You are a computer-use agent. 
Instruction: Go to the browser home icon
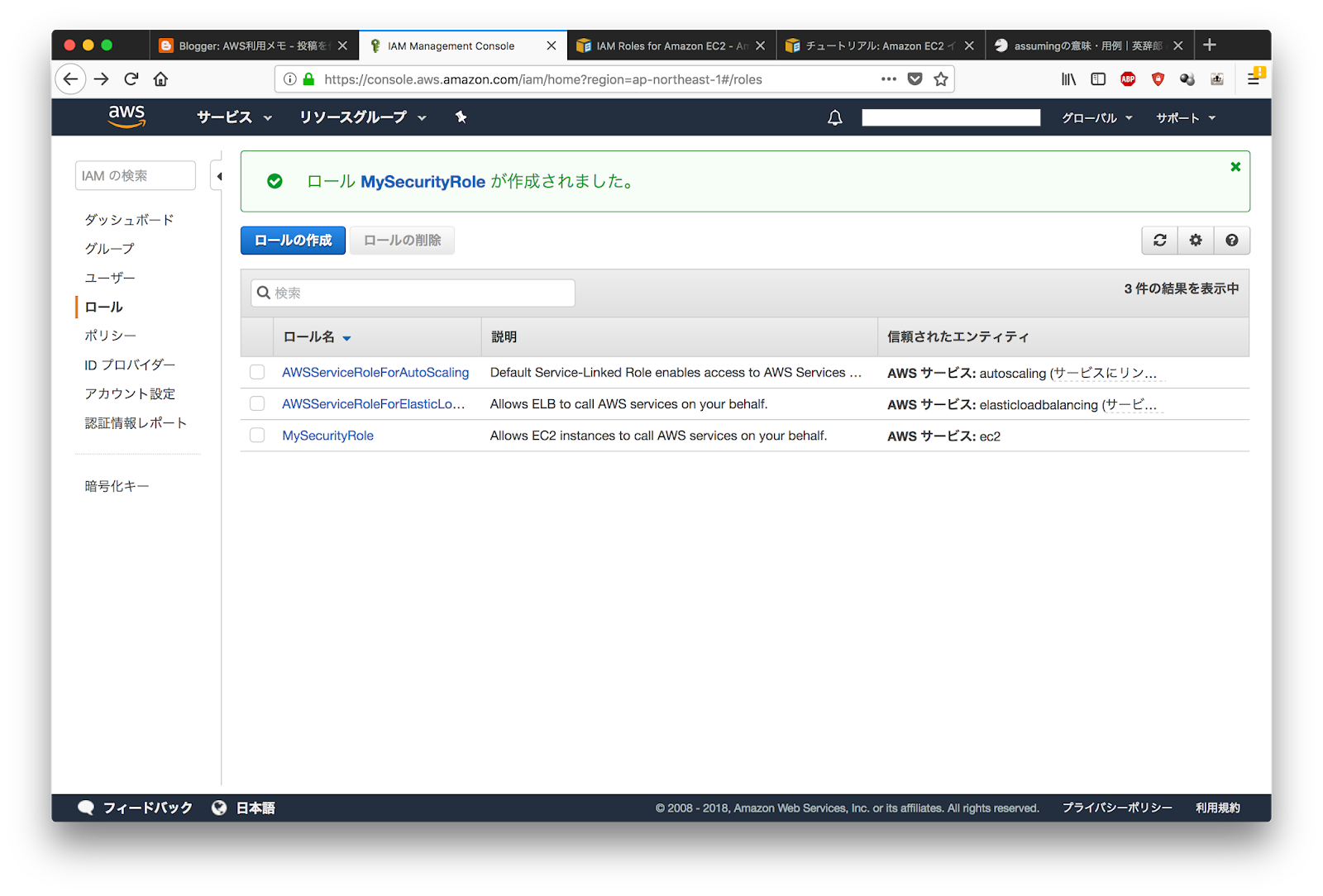coord(160,79)
